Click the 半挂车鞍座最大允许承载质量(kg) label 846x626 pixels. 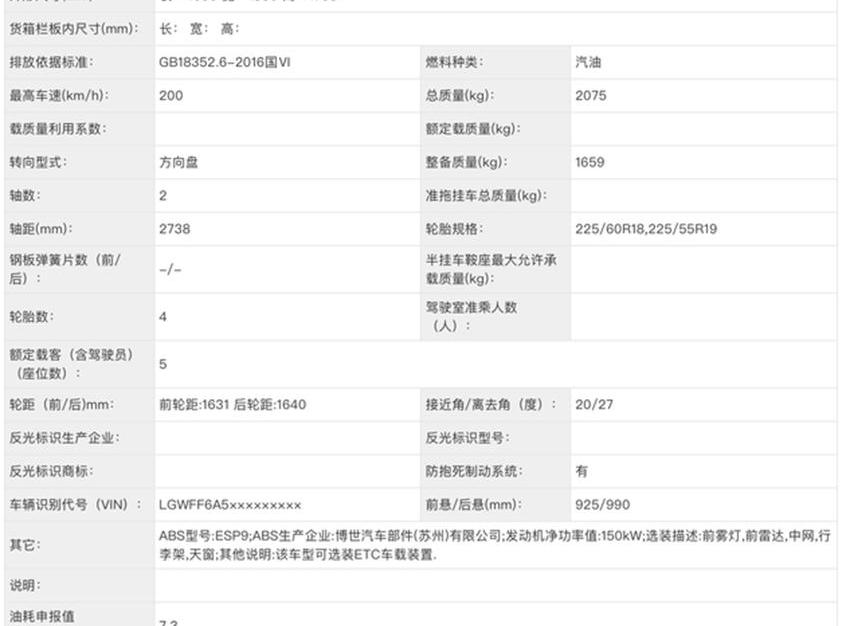[491, 269]
